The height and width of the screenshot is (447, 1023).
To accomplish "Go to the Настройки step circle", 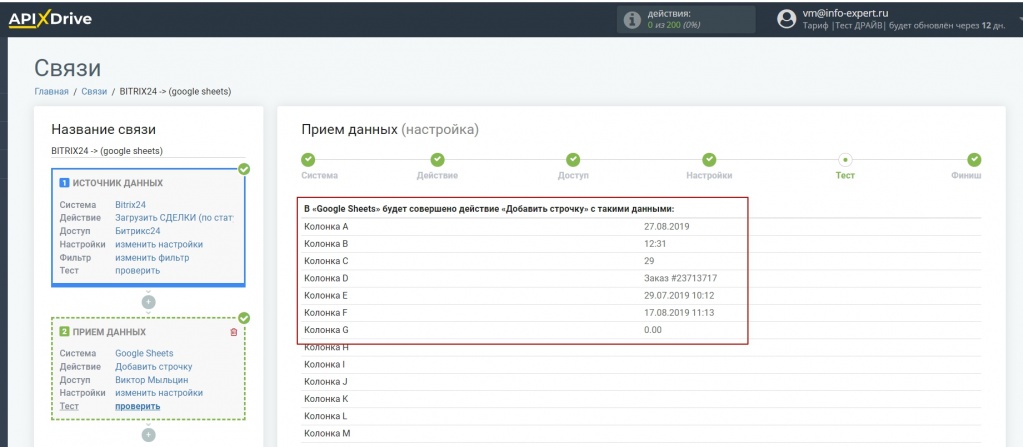I will pyautogui.click(x=709, y=160).
